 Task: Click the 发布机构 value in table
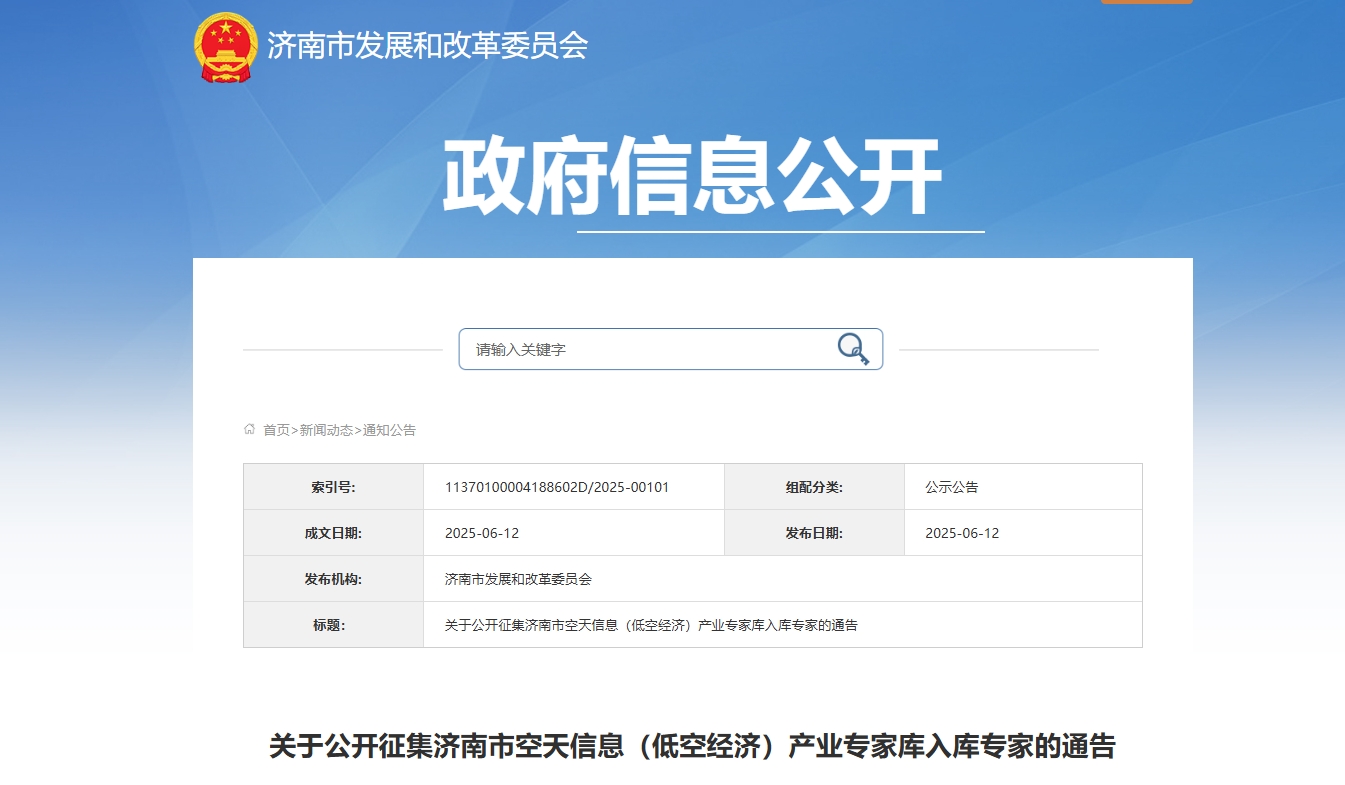518,579
